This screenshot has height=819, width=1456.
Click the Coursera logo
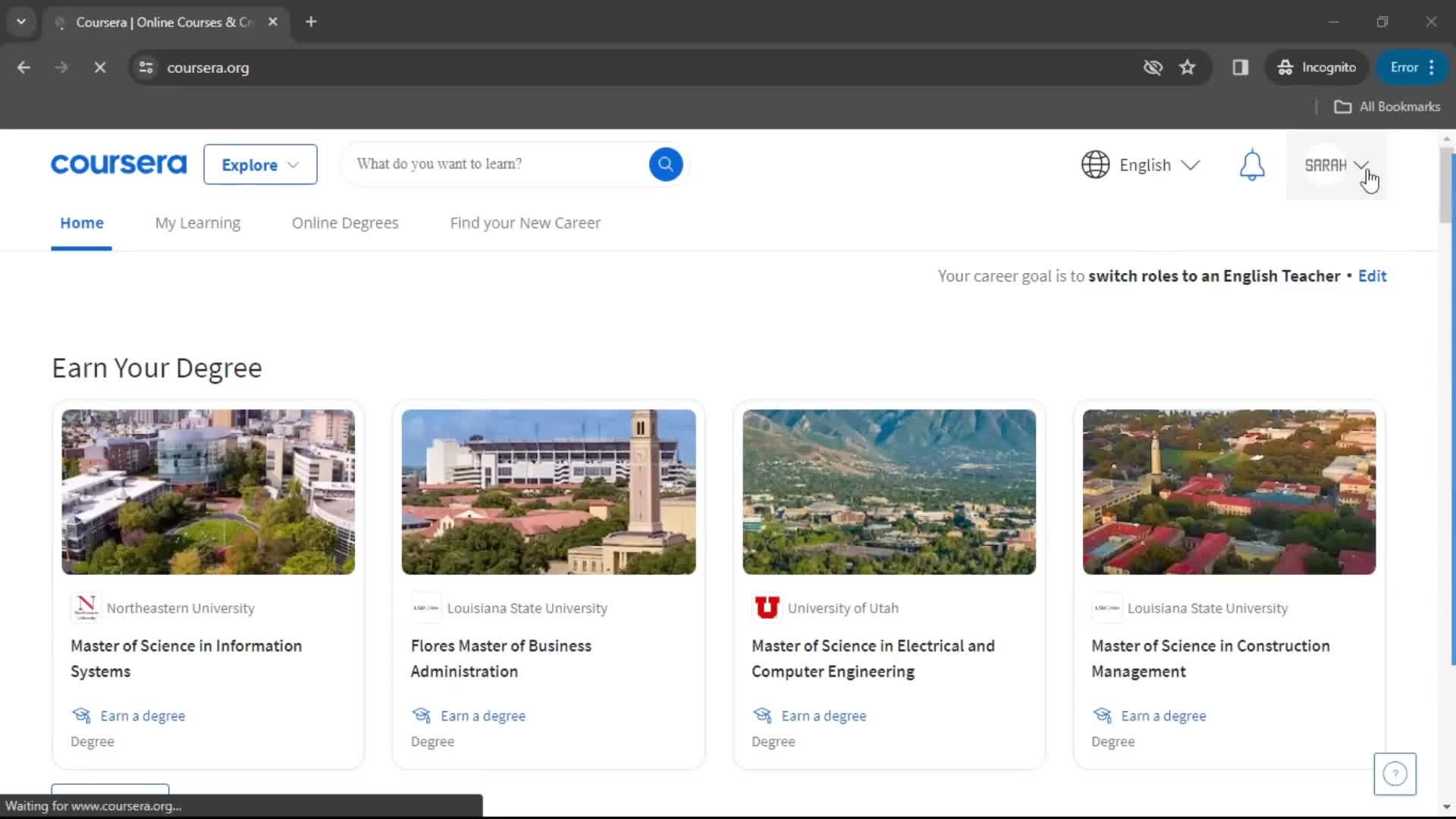118,164
